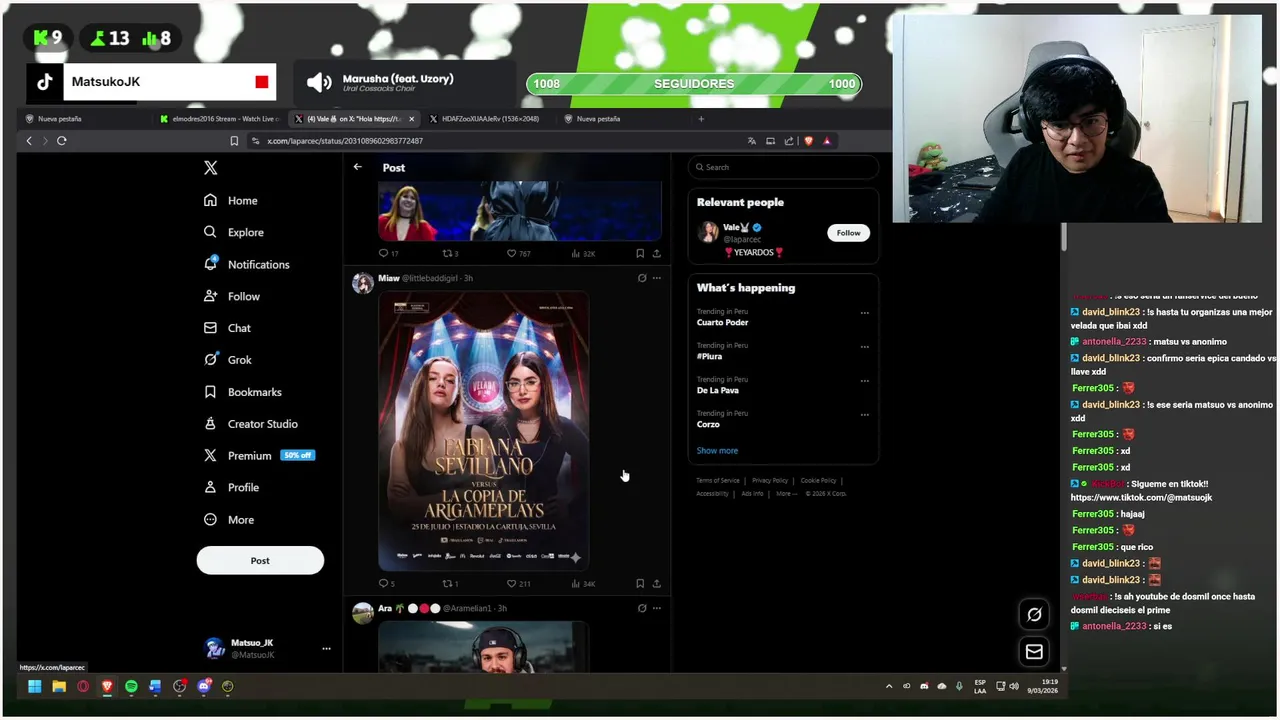
Task: Open Terms of Service footer link
Action: pyautogui.click(x=718, y=481)
